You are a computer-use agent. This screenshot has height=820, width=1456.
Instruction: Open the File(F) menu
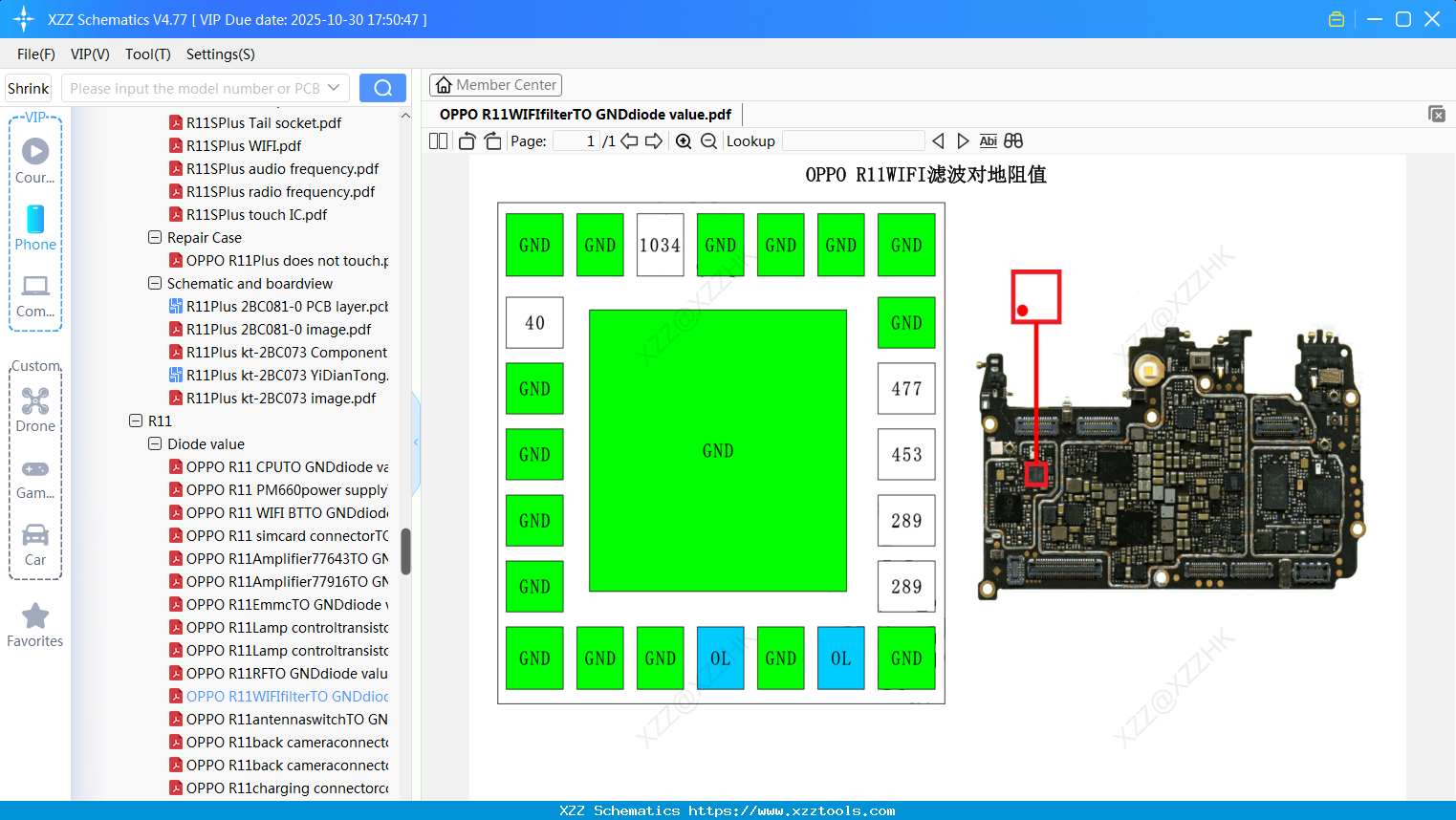pos(36,54)
